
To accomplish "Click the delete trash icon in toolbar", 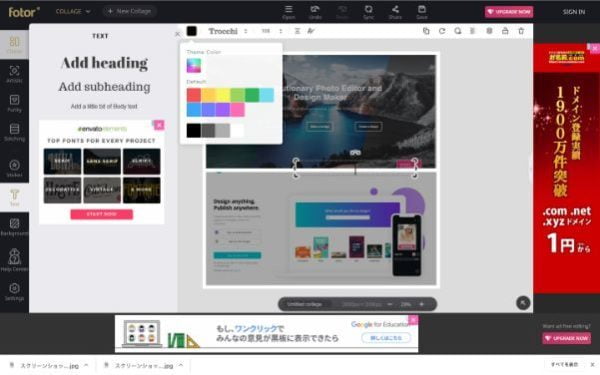I will click(x=521, y=31).
